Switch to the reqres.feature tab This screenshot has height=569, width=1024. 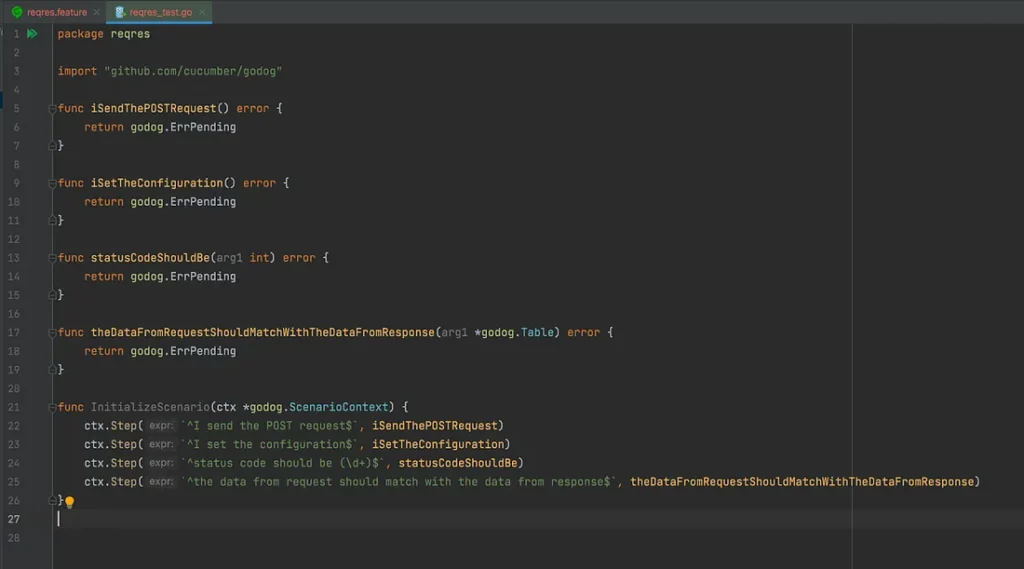(57, 12)
